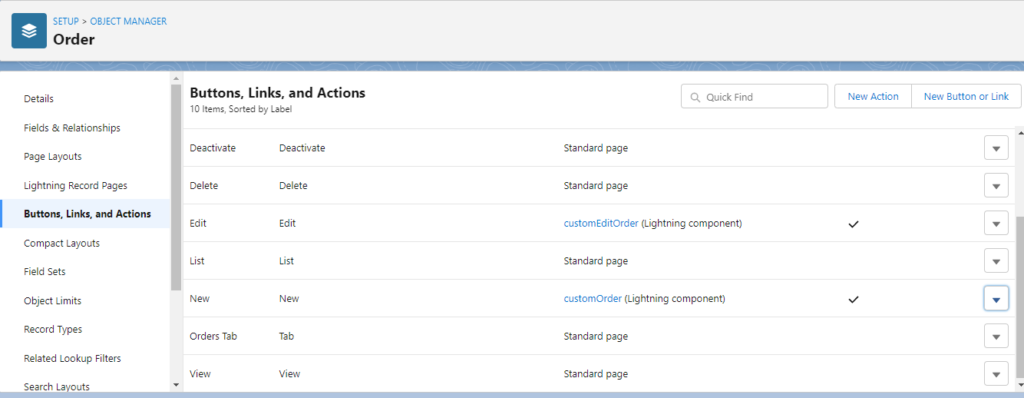The height and width of the screenshot is (398, 1024).
Task: Click the Edit row overridden checkmark
Action: (x=853, y=224)
